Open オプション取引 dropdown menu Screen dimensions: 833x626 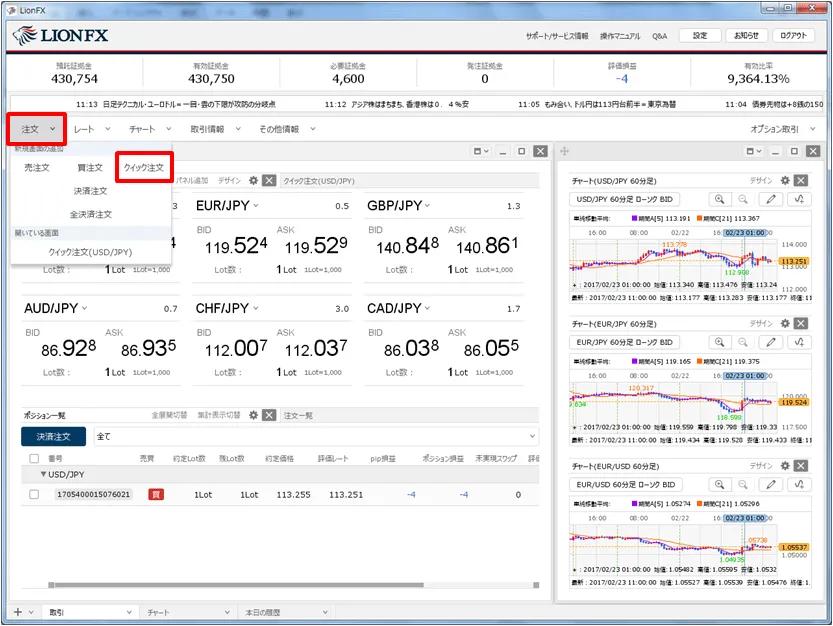tap(787, 129)
